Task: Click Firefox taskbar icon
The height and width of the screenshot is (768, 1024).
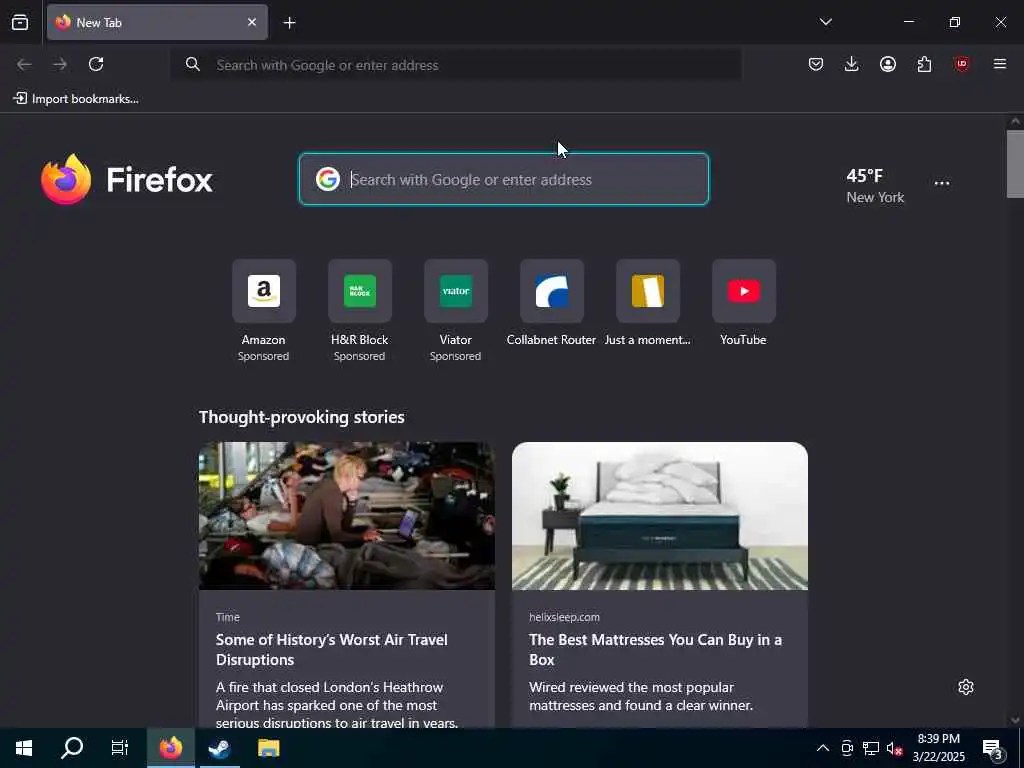Action: (x=170, y=748)
